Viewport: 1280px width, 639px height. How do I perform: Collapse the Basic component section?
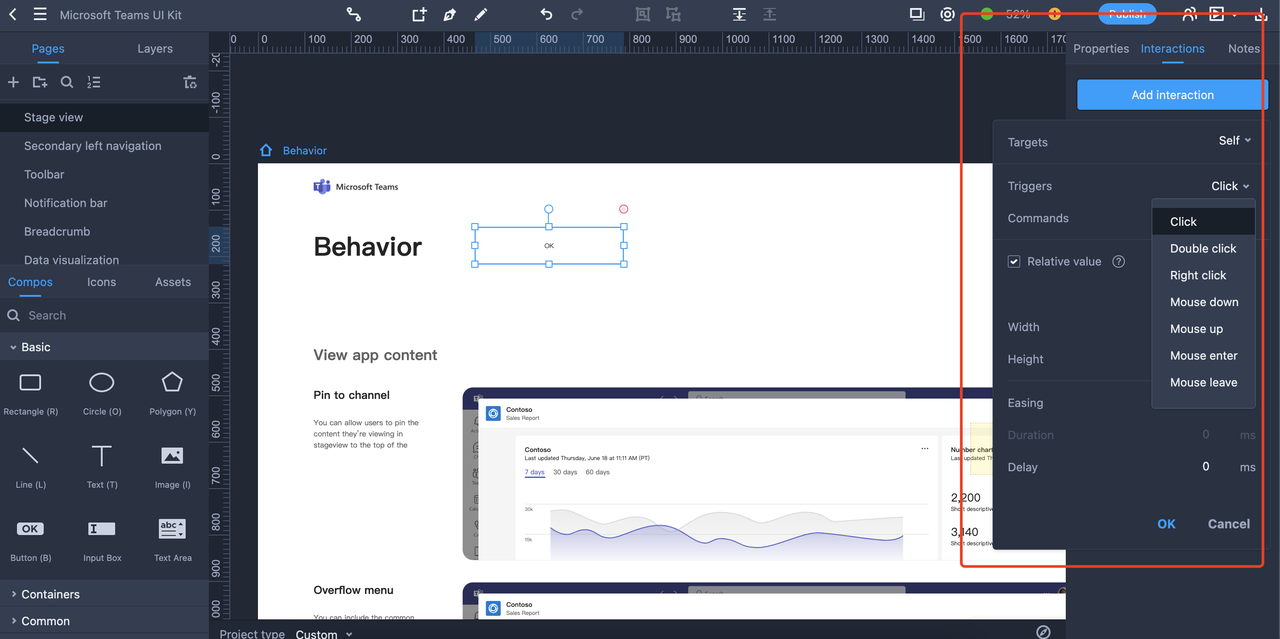click(x=35, y=347)
